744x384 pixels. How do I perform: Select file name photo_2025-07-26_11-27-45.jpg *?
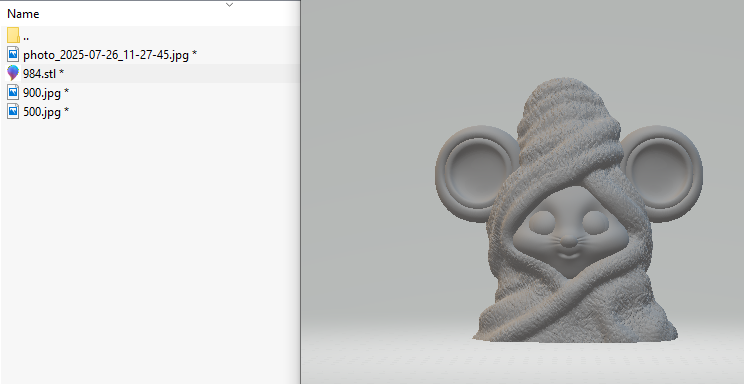pyautogui.click(x=110, y=55)
